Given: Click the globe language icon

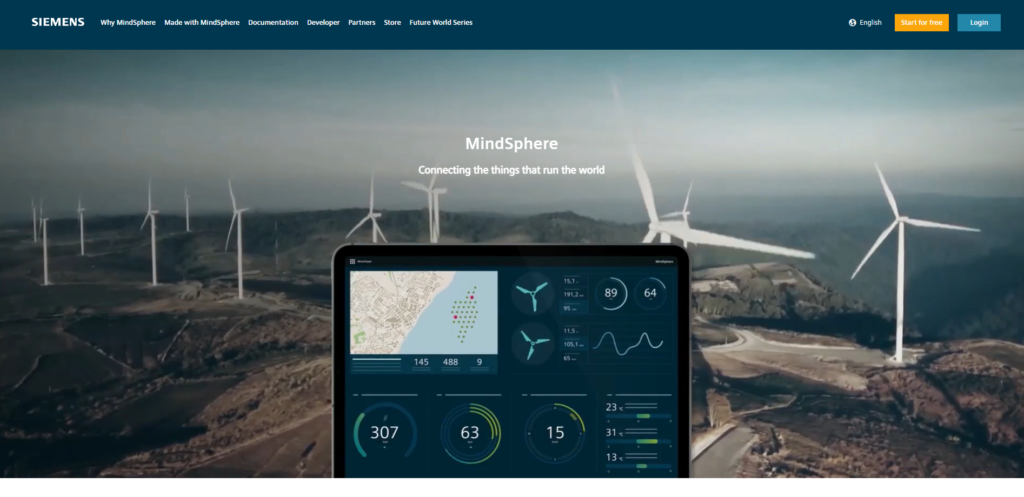Looking at the screenshot, I should tap(852, 22).
